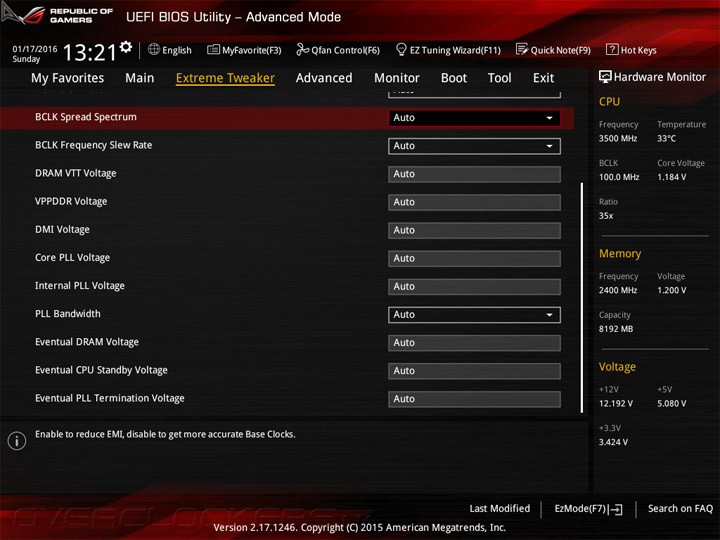Click the Qfan Control(F6) label
Screen dimensions: 720x540
346,50
